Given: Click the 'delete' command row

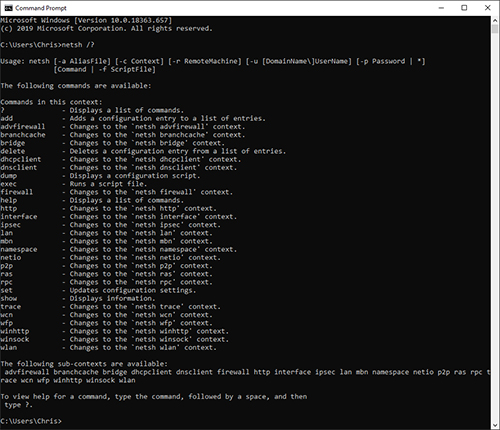Looking at the screenshot, I should [143, 151].
